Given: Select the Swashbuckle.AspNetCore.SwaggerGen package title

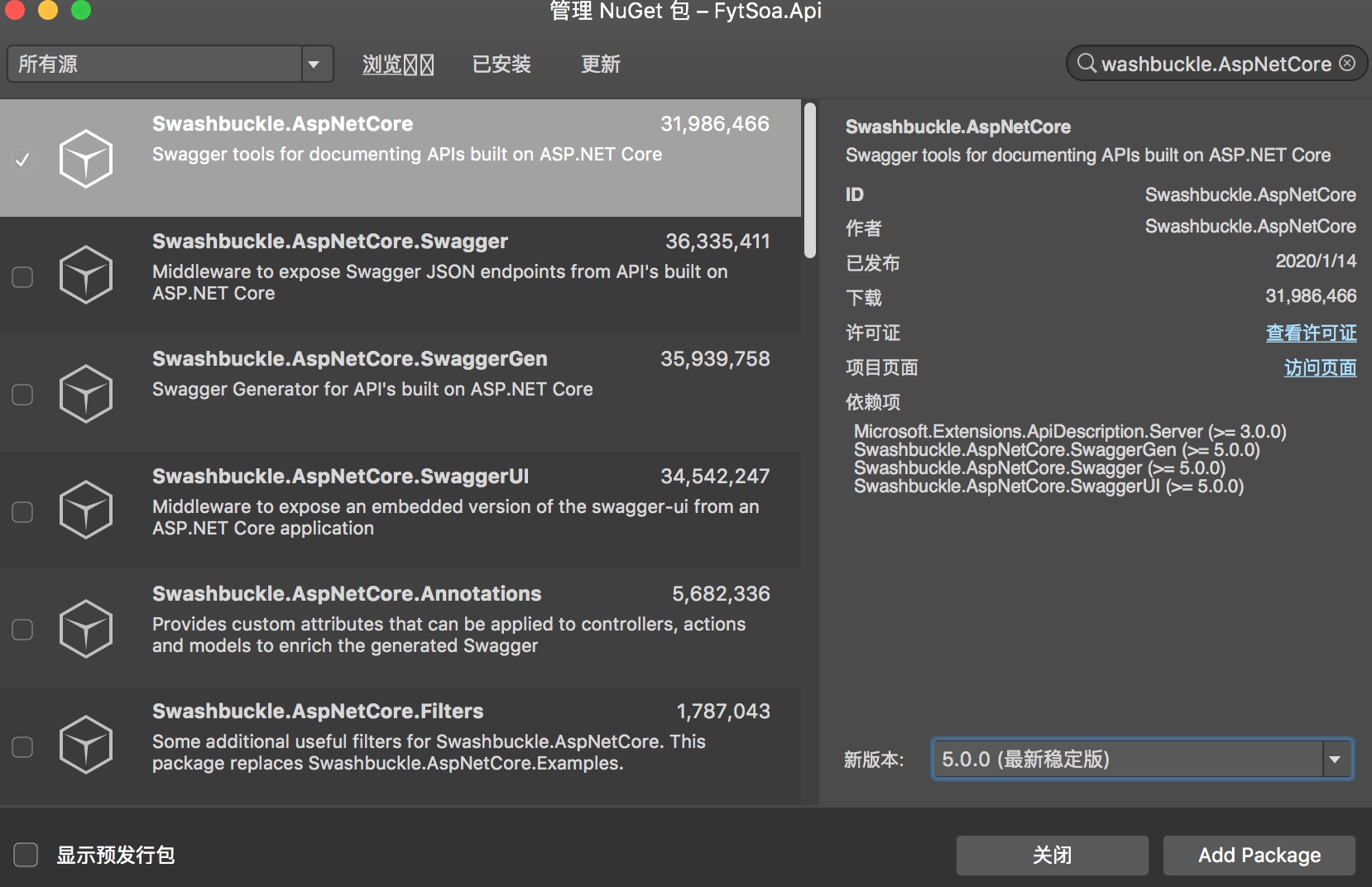Looking at the screenshot, I should point(350,358).
